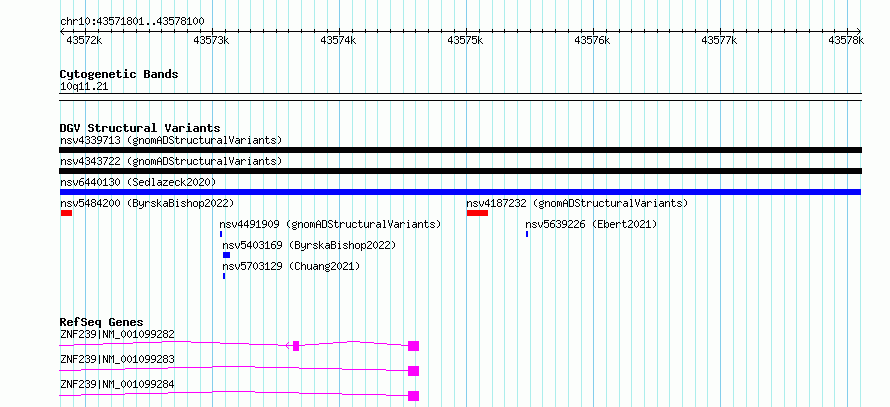Click the ZNF239|NM_001099282 gene label
The width and height of the screenshot is (890, 407).
coord(117,334)
